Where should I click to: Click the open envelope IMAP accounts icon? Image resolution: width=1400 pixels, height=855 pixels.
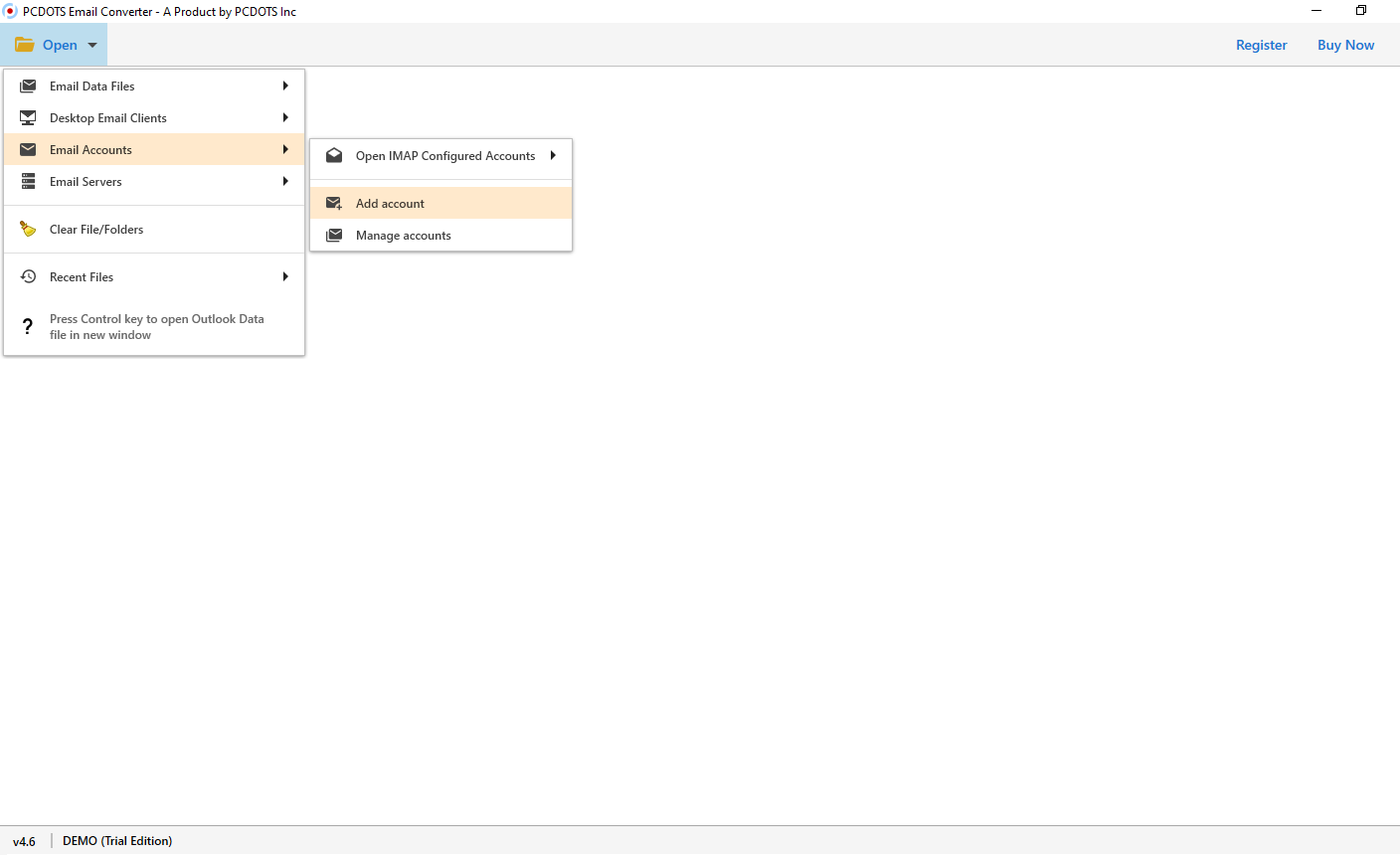[334, 156]
